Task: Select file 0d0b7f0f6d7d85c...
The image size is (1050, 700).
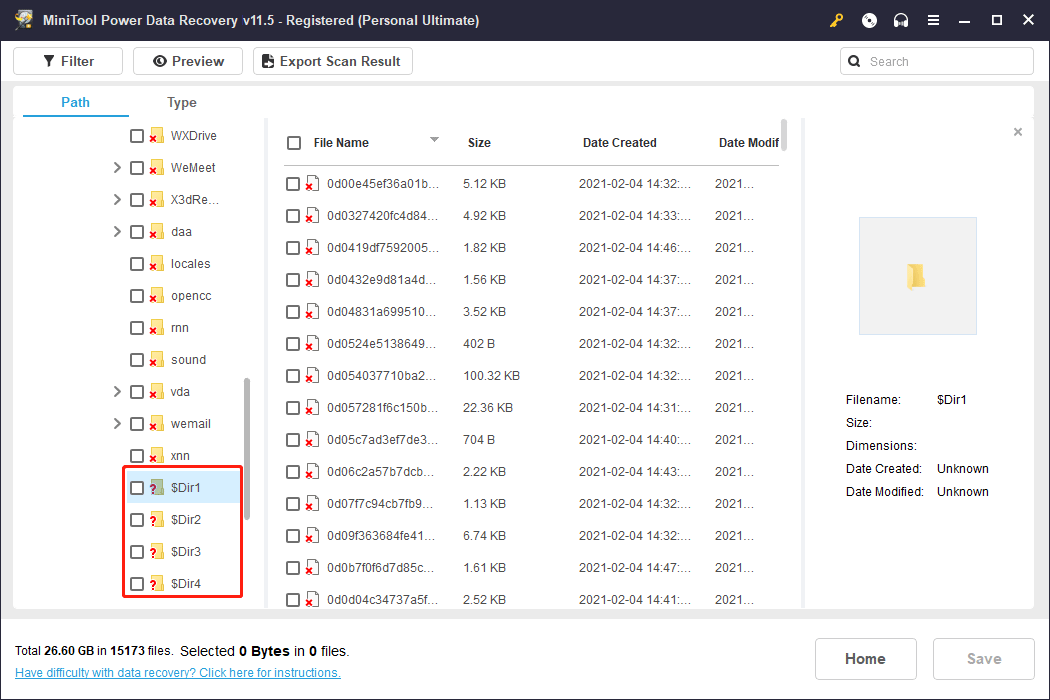Action: [532, 568]
